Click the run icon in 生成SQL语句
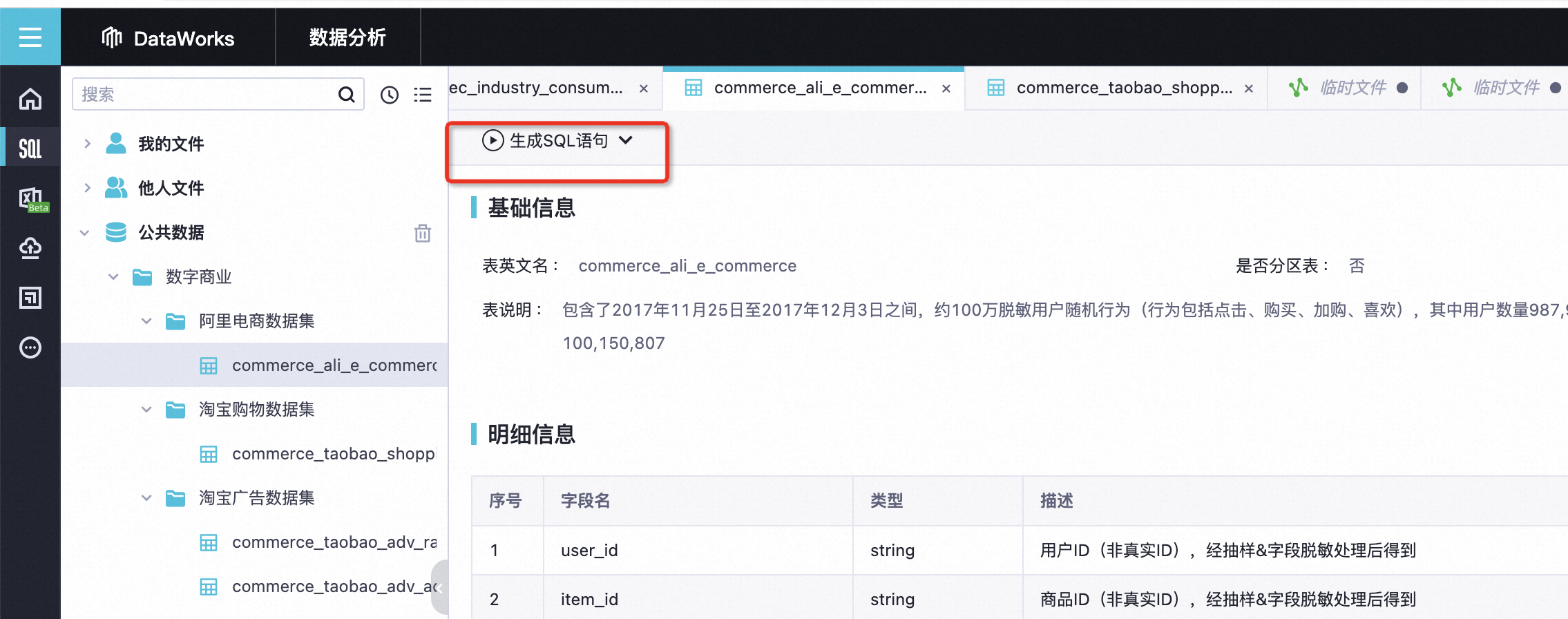 pos(493,141)
